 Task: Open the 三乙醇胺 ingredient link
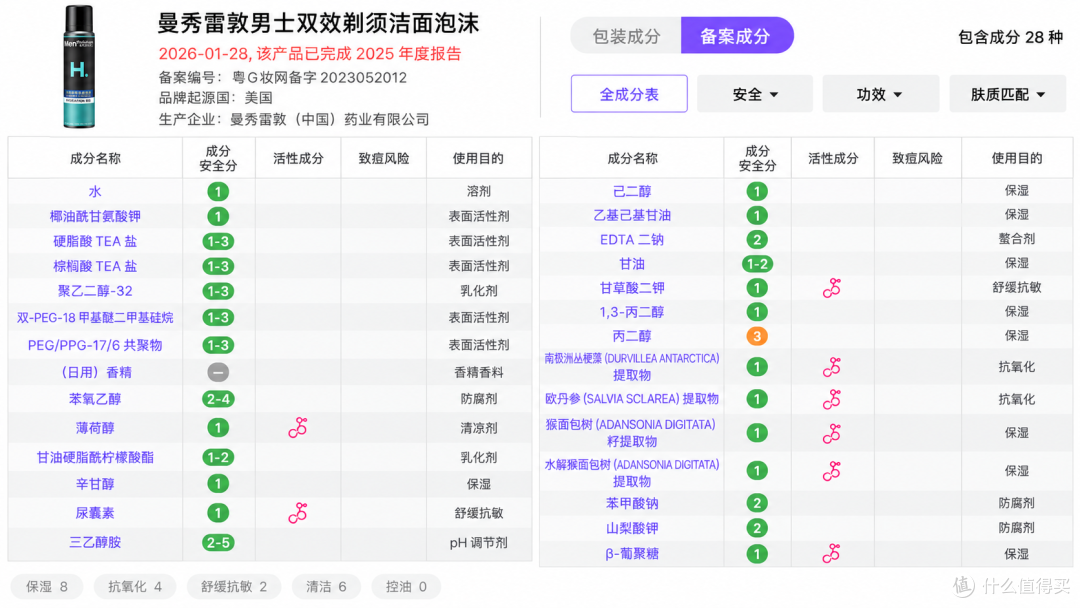click(95, 543)
